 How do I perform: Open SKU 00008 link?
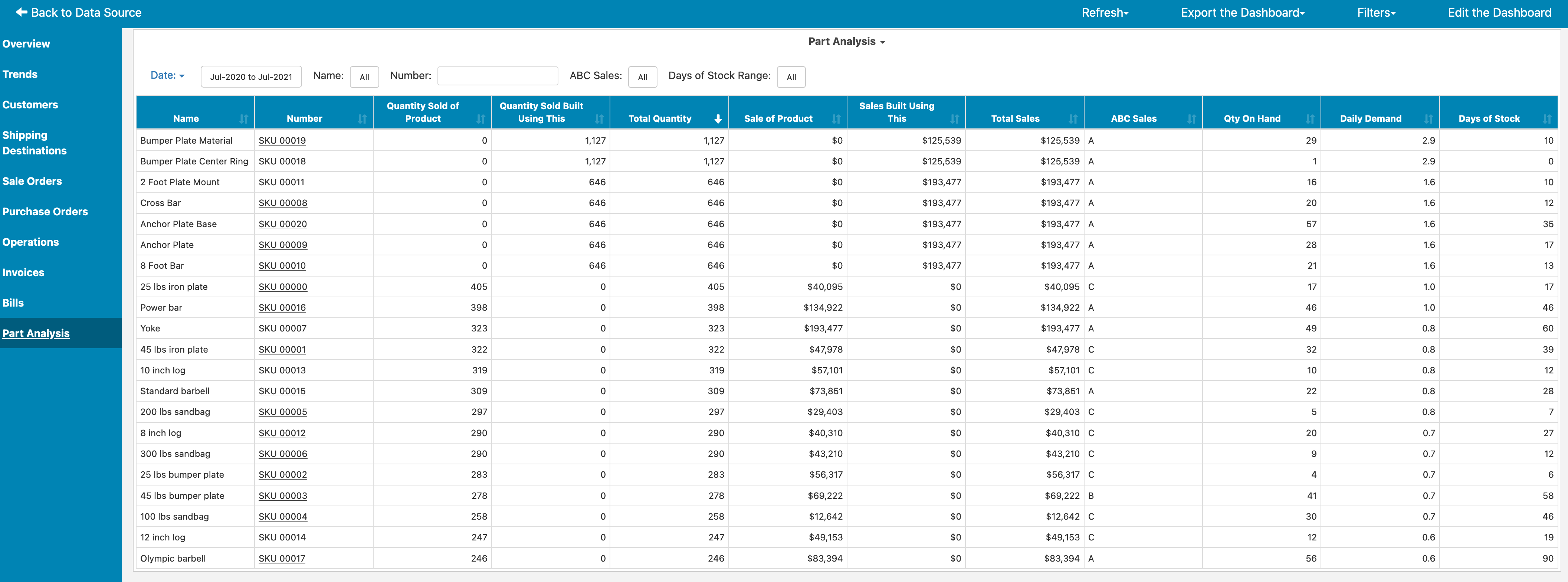[282, 203]
